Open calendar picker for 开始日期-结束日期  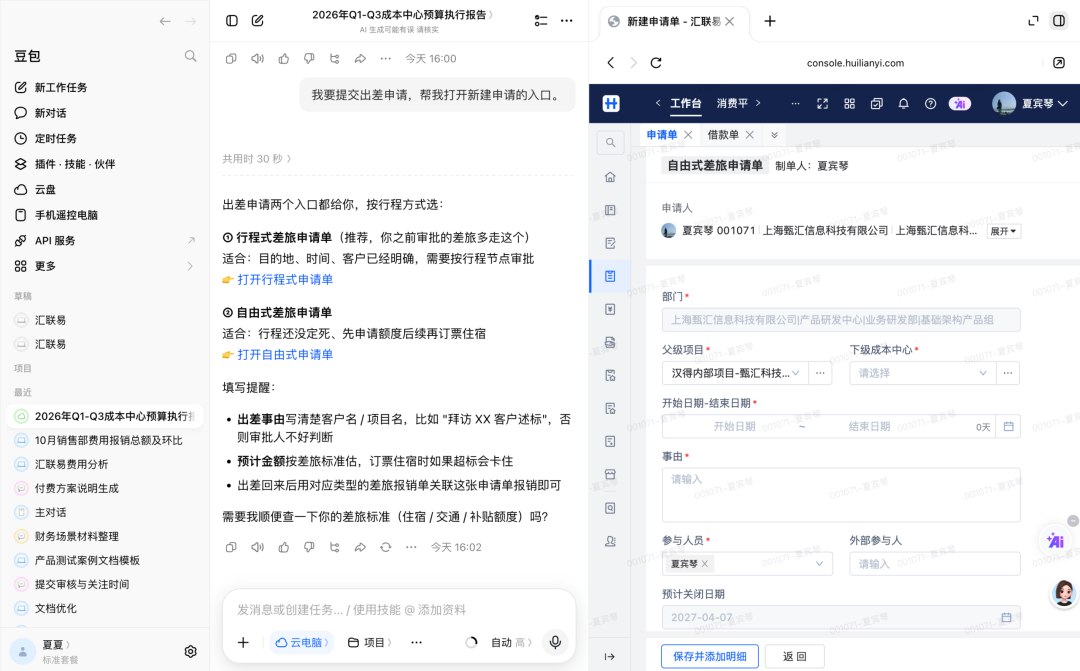pyautogui.click(x=1008, y=426)
